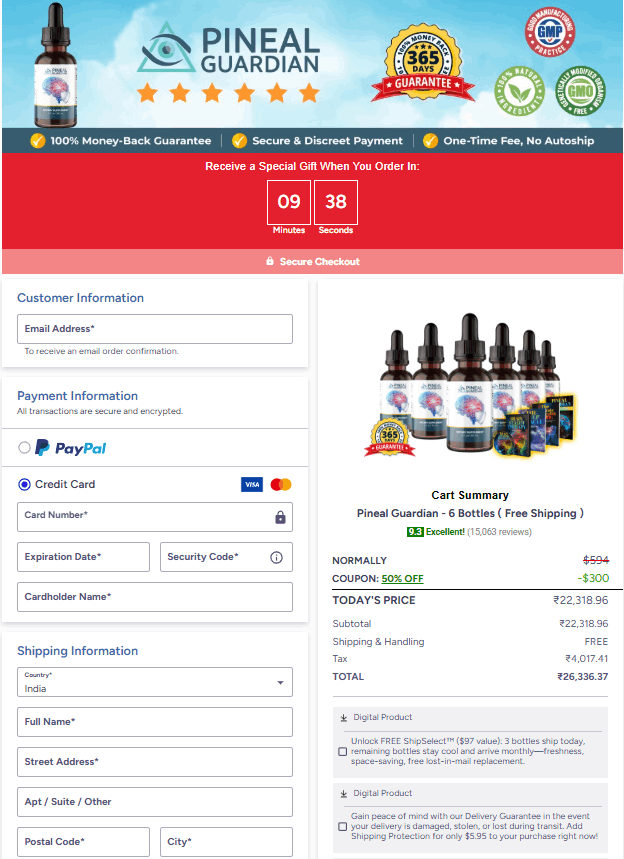Select the PayPal payment radio button
Image resolution: width=624 pixels, height=859 pixels.
point(24,448)
